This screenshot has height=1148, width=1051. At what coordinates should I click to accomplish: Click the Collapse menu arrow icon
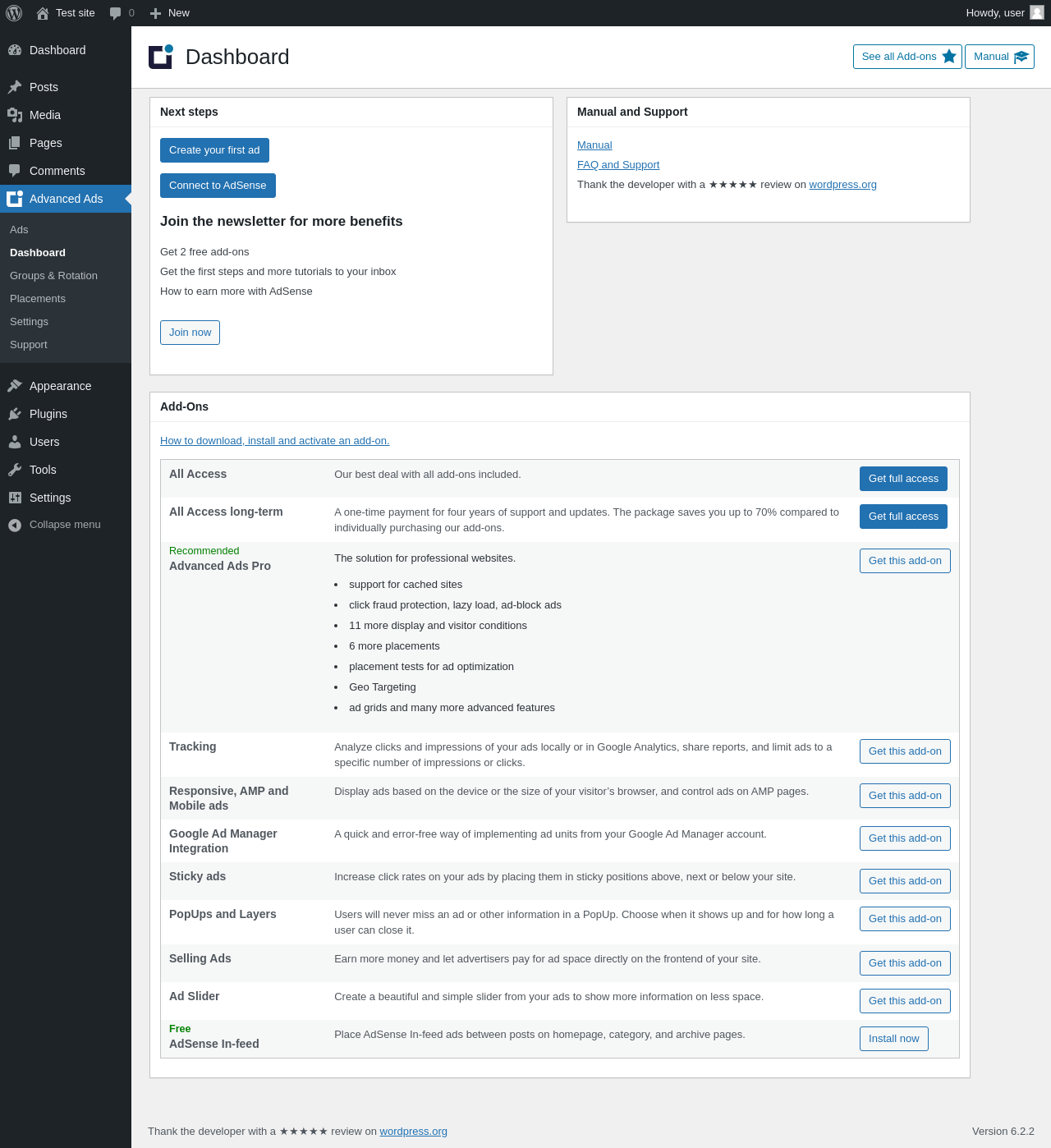click(x=15, y=525)
